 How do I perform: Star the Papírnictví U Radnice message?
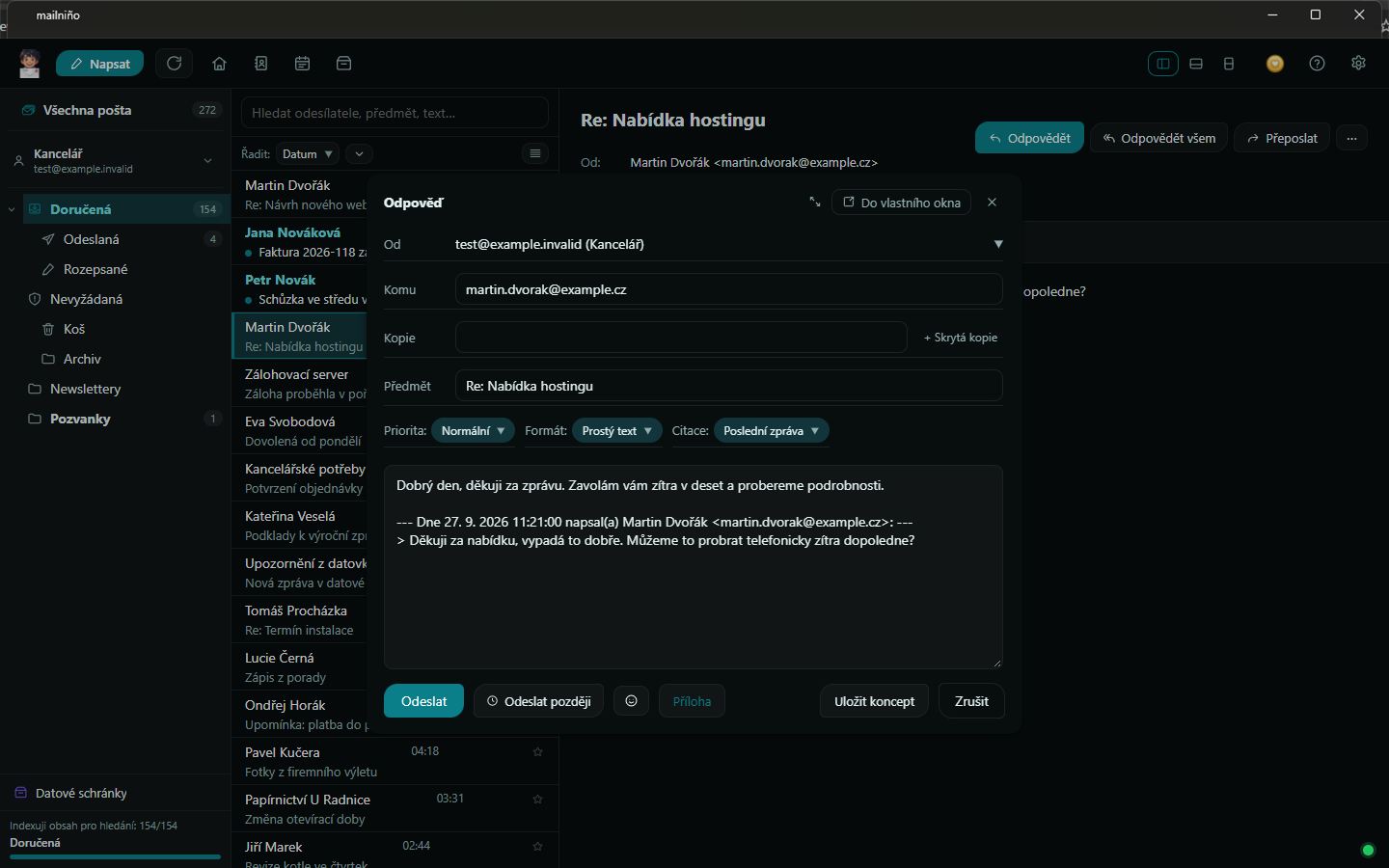[538, 799]
